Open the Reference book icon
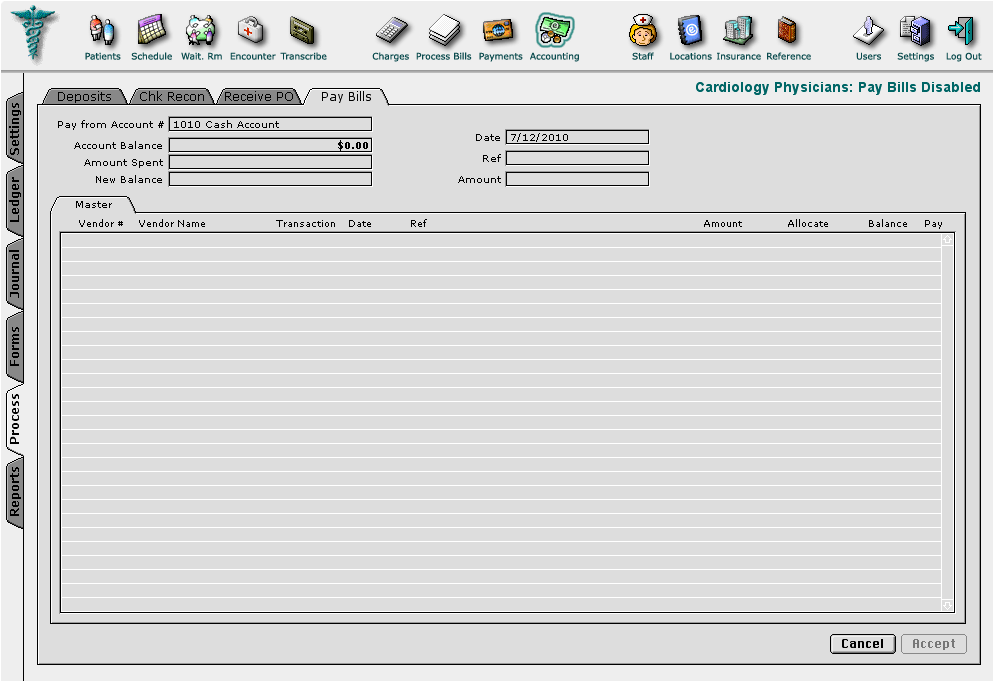 [787, 30]
